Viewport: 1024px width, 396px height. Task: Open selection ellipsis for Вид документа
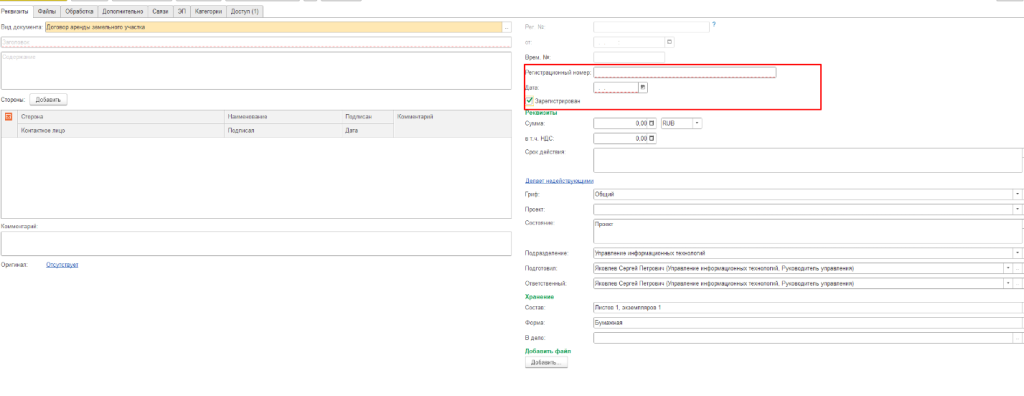click(x=507, y=27)
